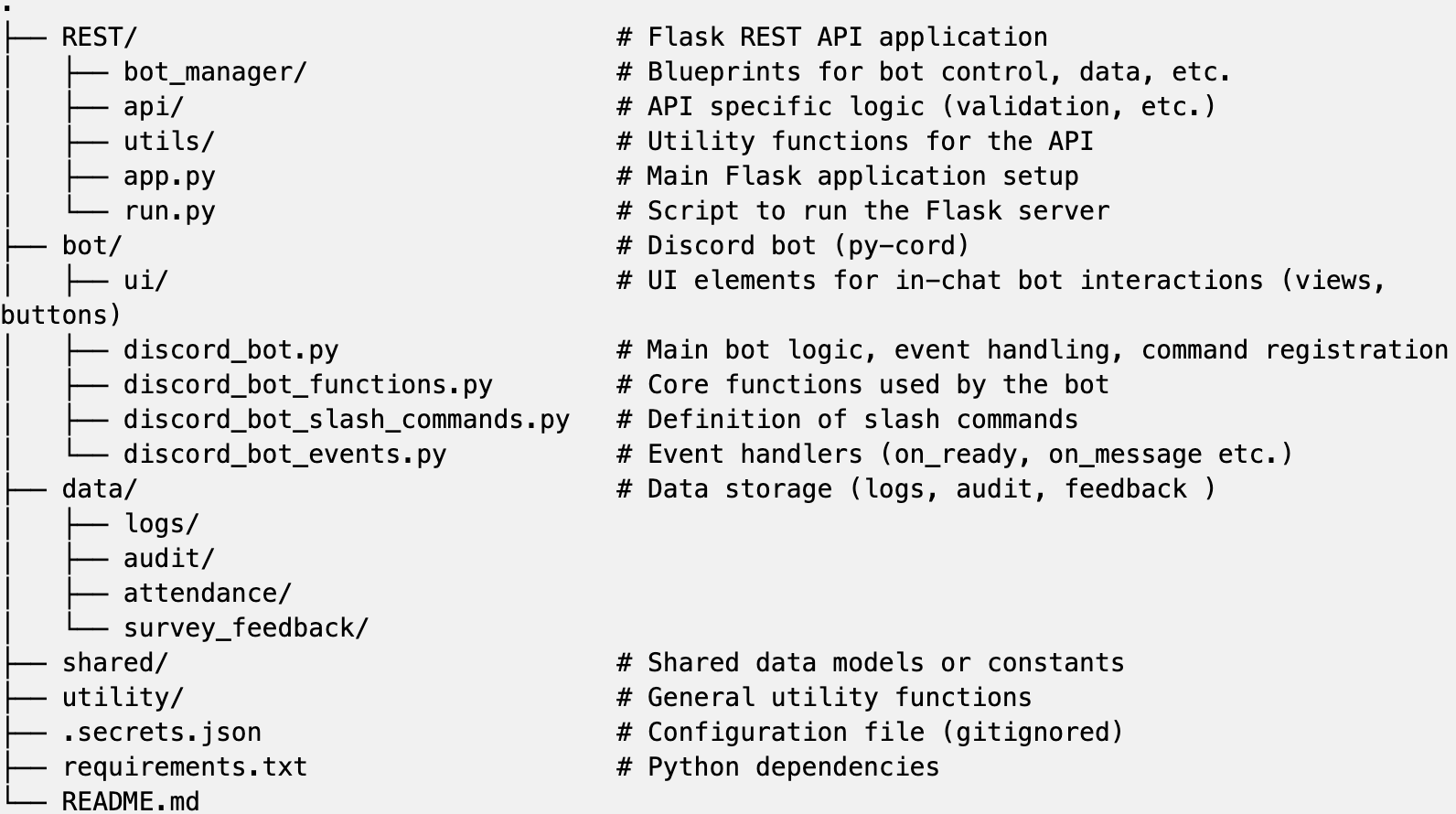Select the requirements.txt file

[x=184, y=767]
